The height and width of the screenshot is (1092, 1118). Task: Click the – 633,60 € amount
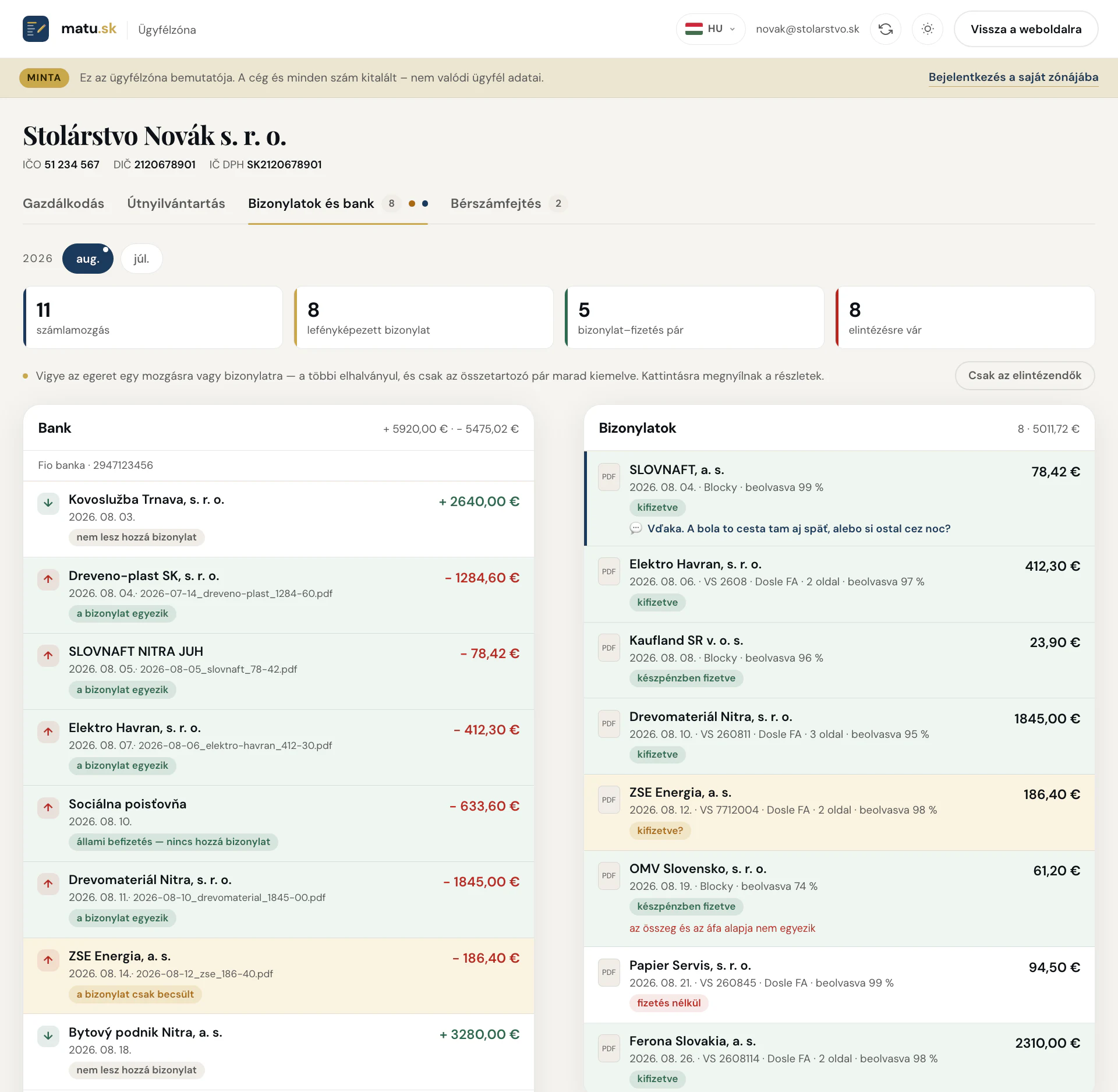484,806
